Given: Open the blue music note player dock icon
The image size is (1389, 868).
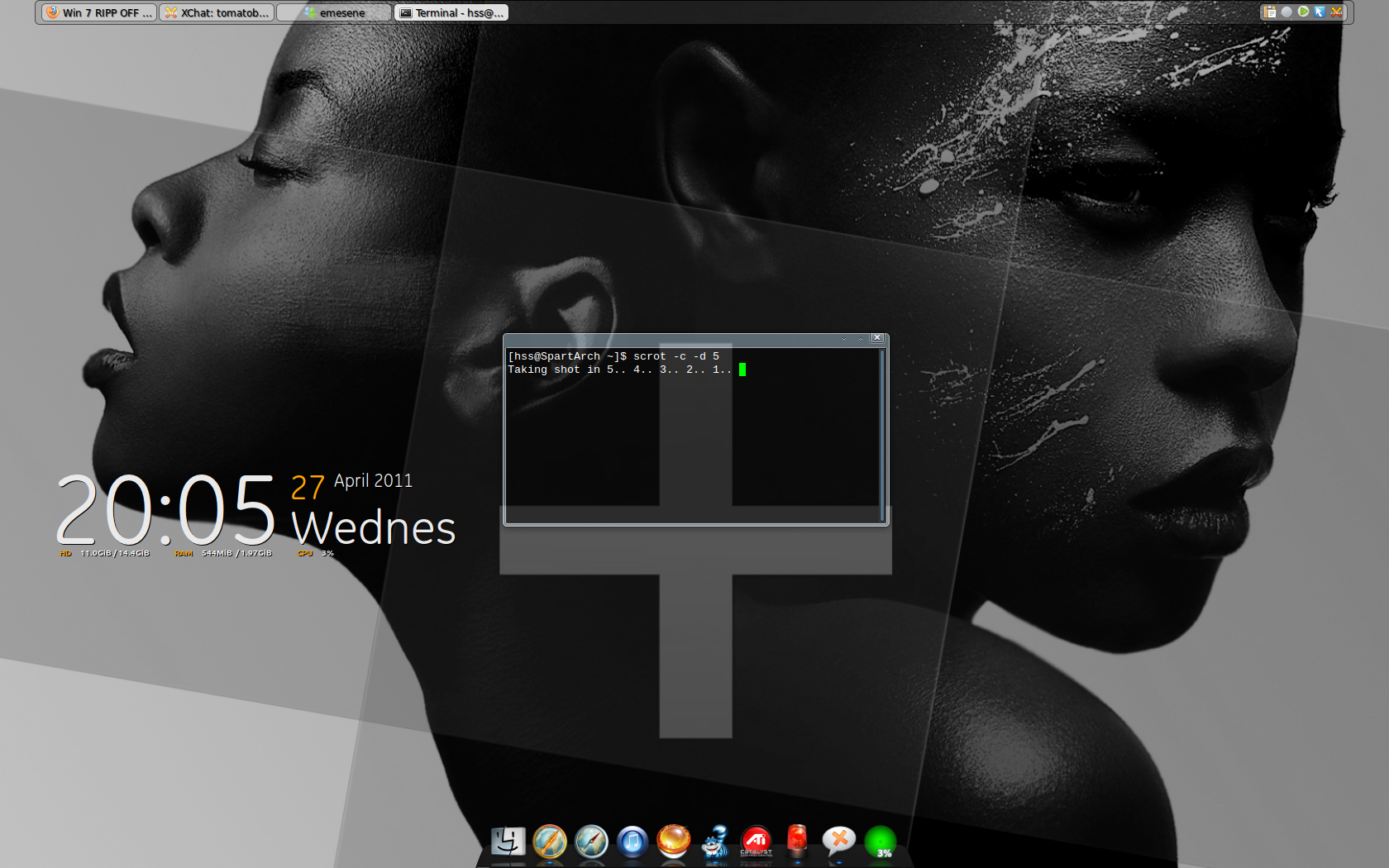Looking at the screenshot, I should click(632, 842).
